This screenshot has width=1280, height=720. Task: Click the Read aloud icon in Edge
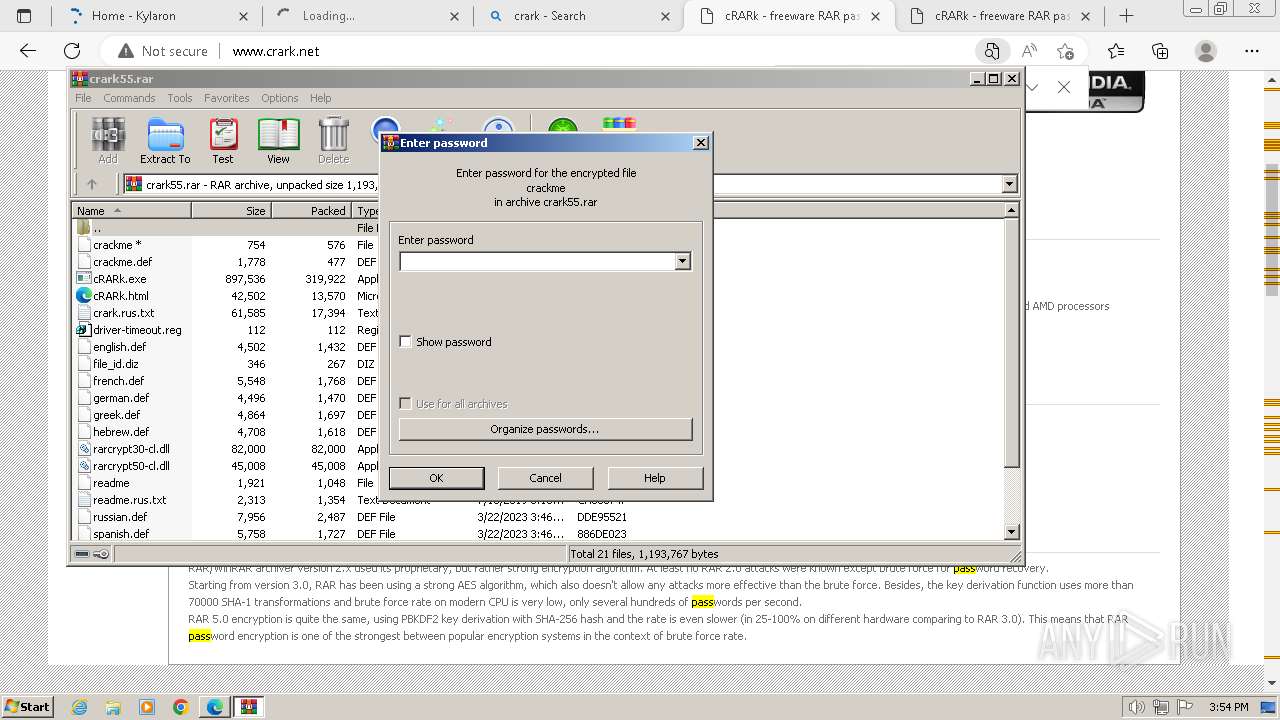tap(1029, 51)
